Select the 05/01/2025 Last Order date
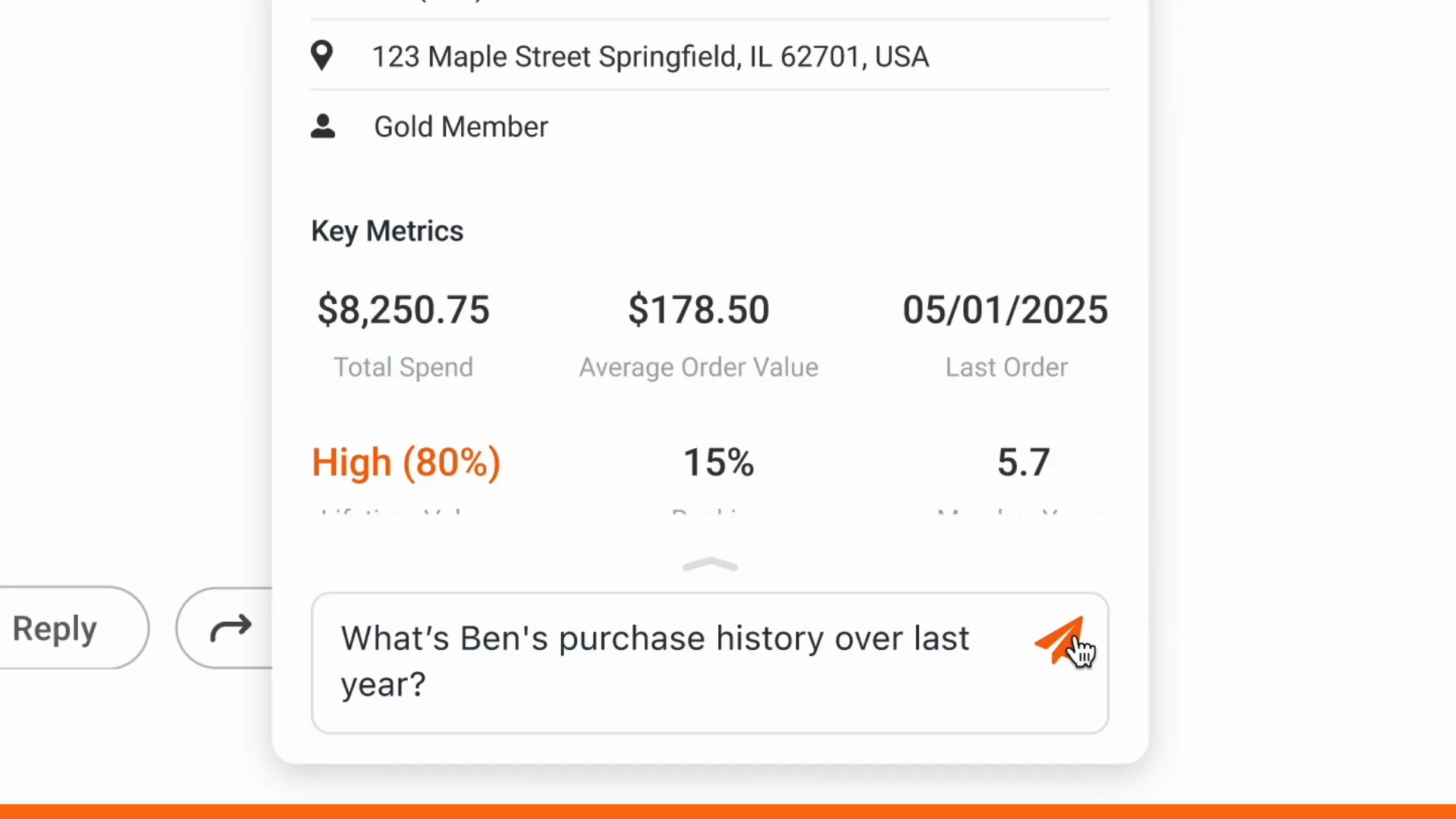Screen dimensions: 1456x819 coord(1006,310)
